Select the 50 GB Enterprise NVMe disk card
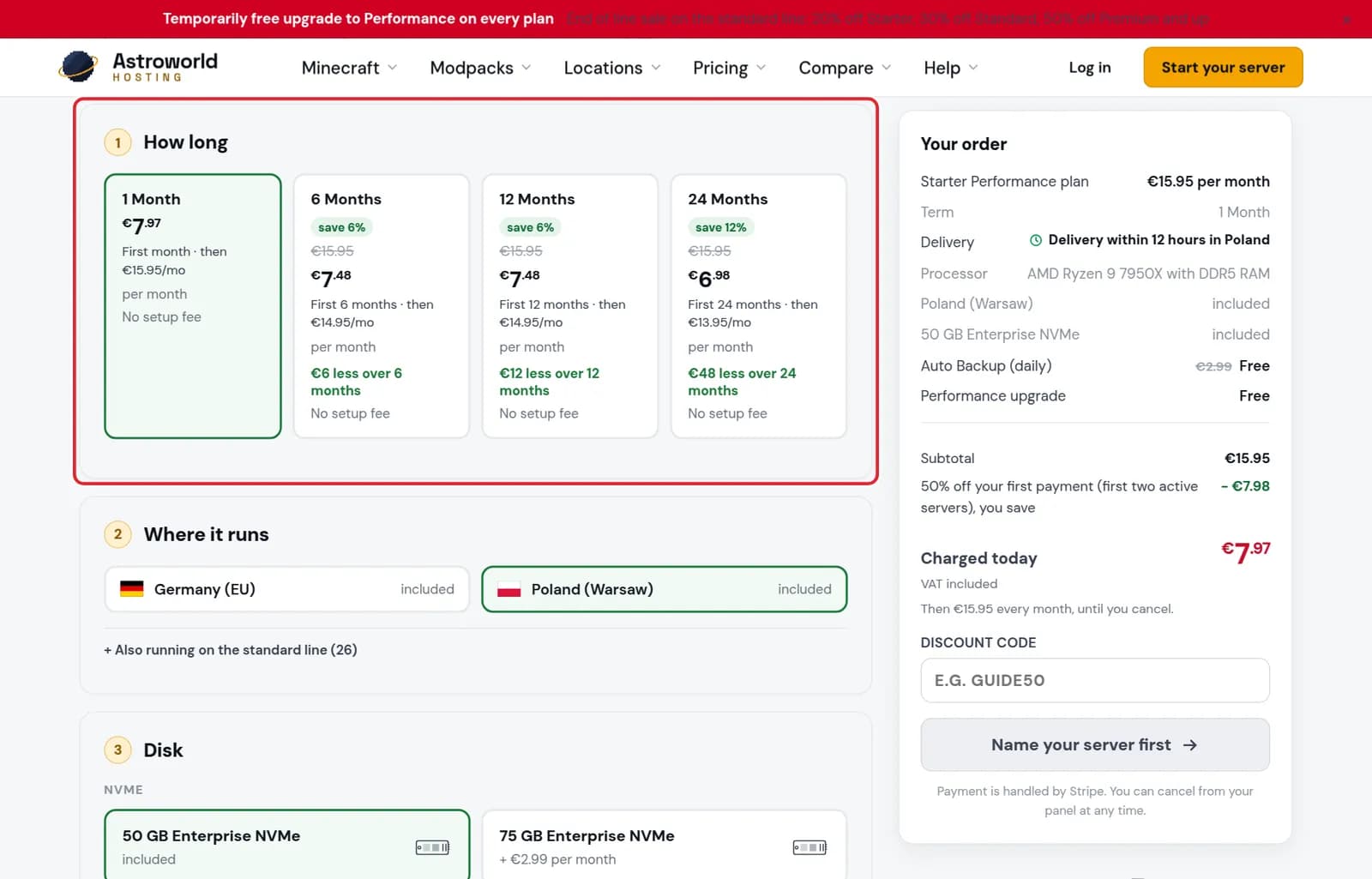1372x879 pixels. (x=287, y=846)
